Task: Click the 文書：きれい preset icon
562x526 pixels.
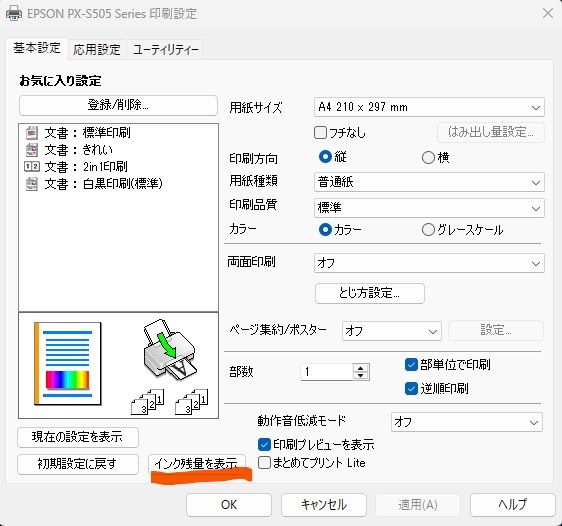Action: click(32, 150)
